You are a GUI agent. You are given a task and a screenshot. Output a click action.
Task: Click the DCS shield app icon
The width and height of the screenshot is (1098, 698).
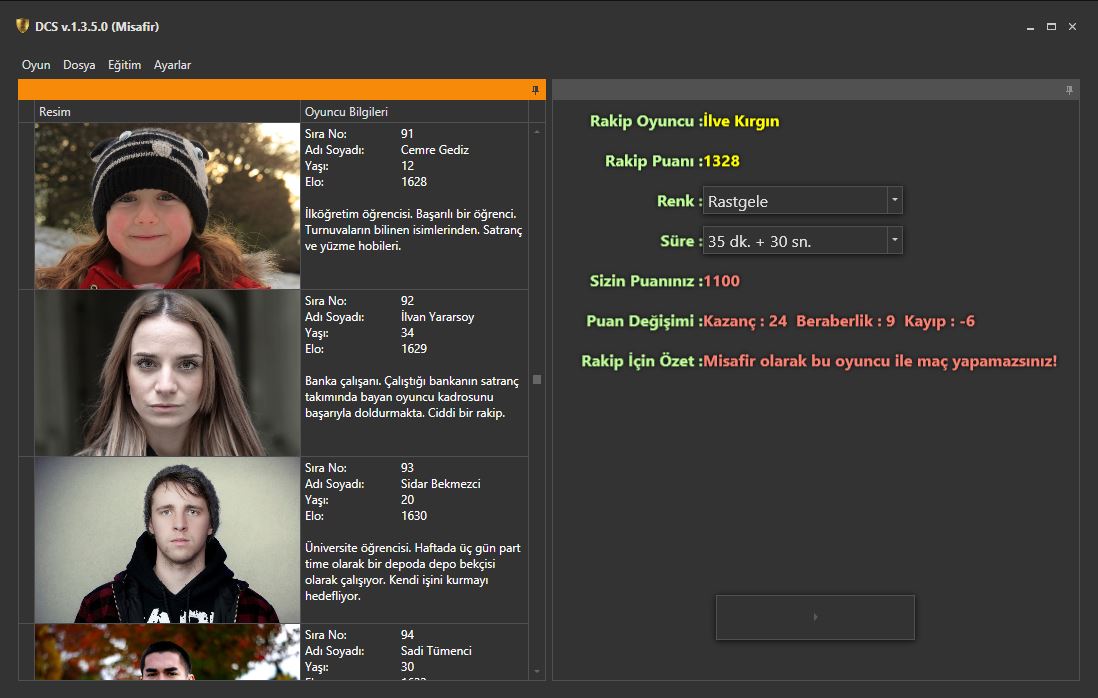coord(22,26)
